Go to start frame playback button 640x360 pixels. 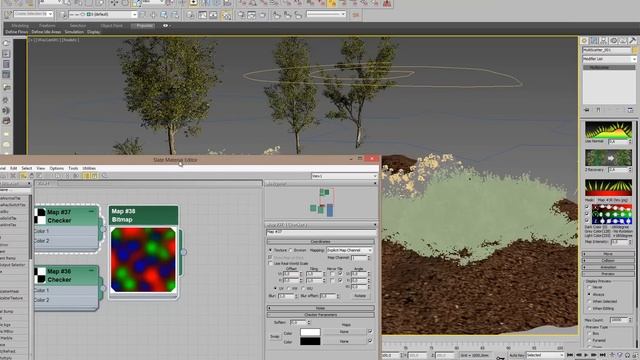point(570,355)
